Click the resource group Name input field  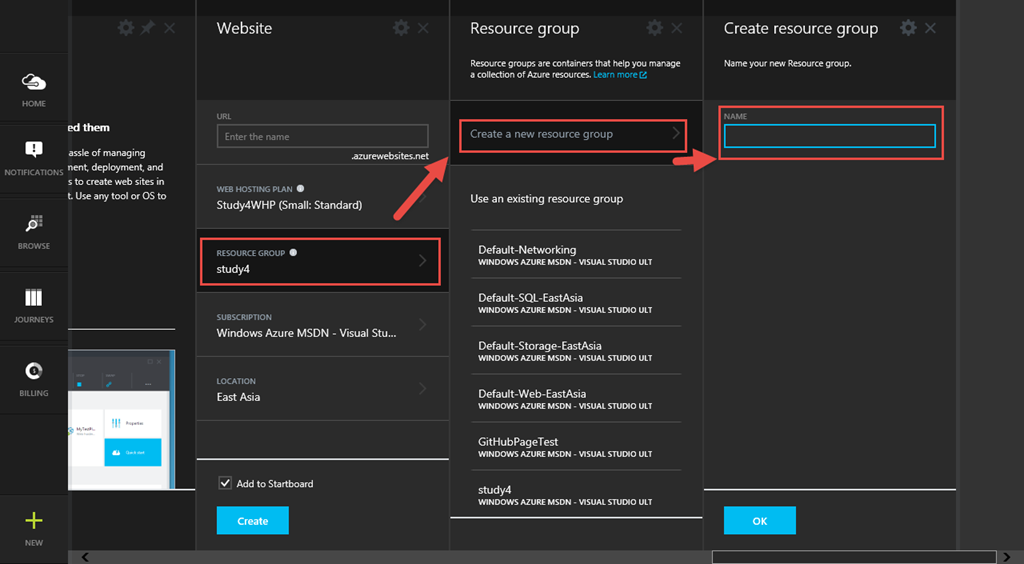point(829,137)
